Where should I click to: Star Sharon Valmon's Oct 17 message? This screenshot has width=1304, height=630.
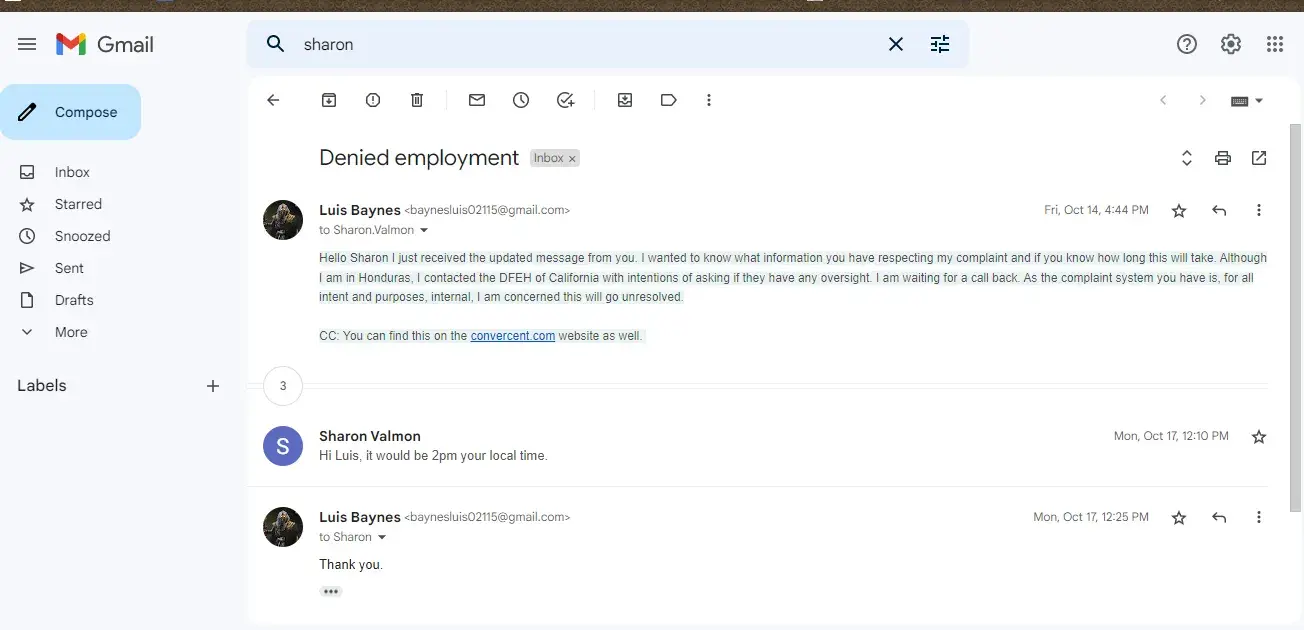pos(1259,436)
